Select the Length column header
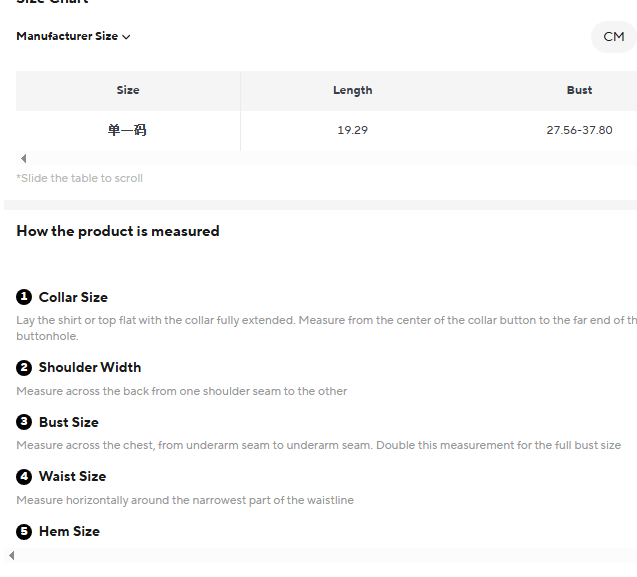The height and width of the screenshot is (577, 637). [x=353, y=90]
